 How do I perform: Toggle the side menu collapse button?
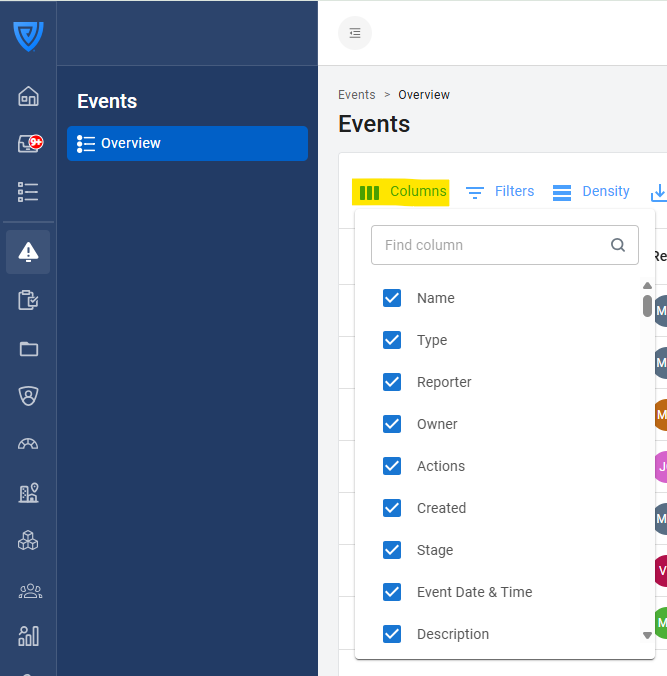pos(355,33)
